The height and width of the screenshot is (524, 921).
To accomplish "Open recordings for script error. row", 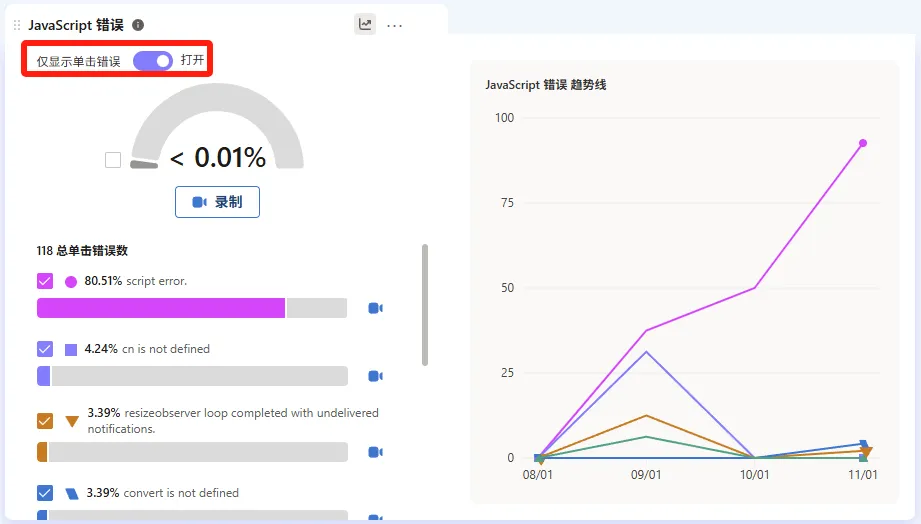I will coord(375,308).
